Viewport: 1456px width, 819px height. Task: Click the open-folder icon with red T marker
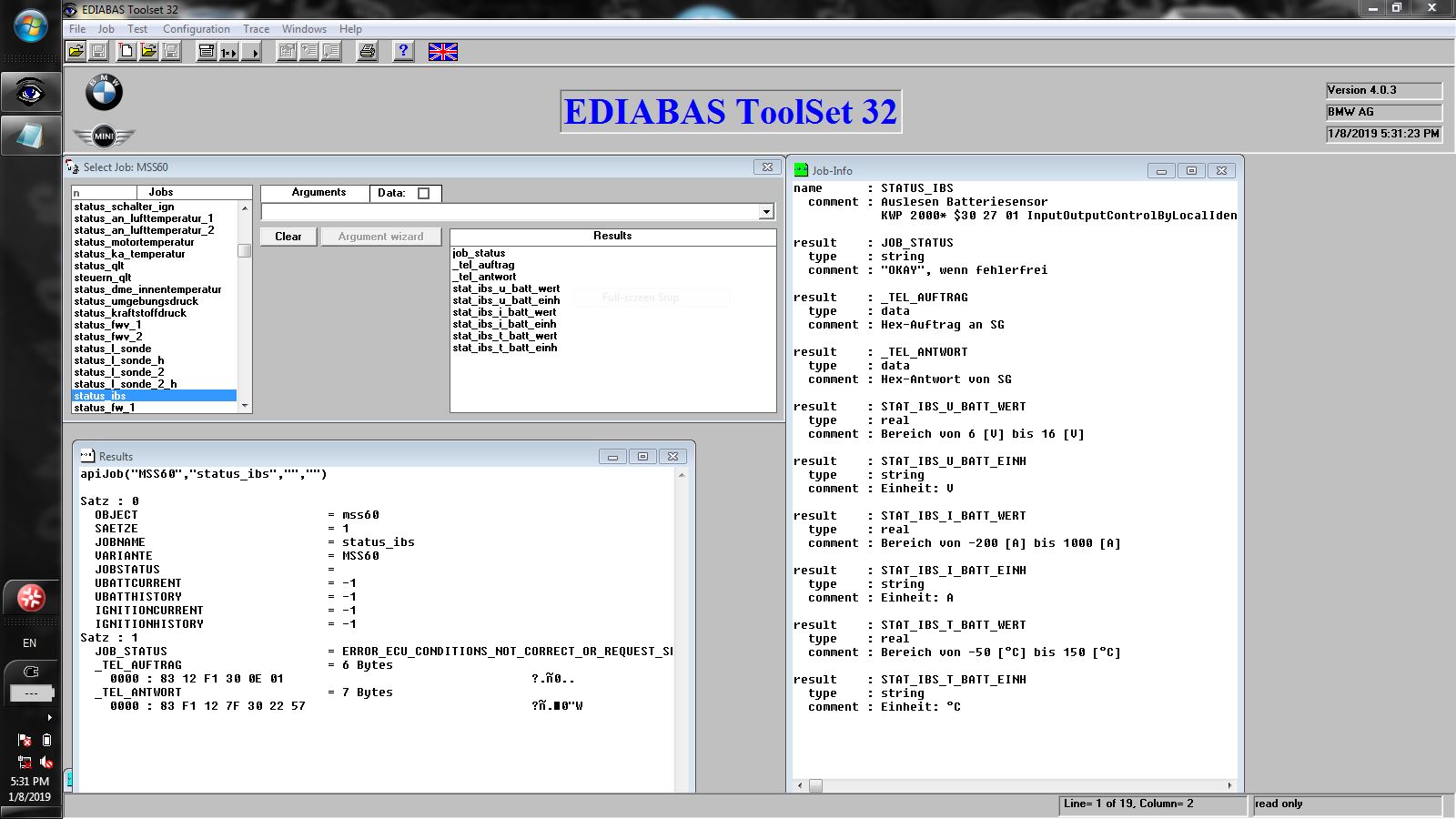[148, 52]
